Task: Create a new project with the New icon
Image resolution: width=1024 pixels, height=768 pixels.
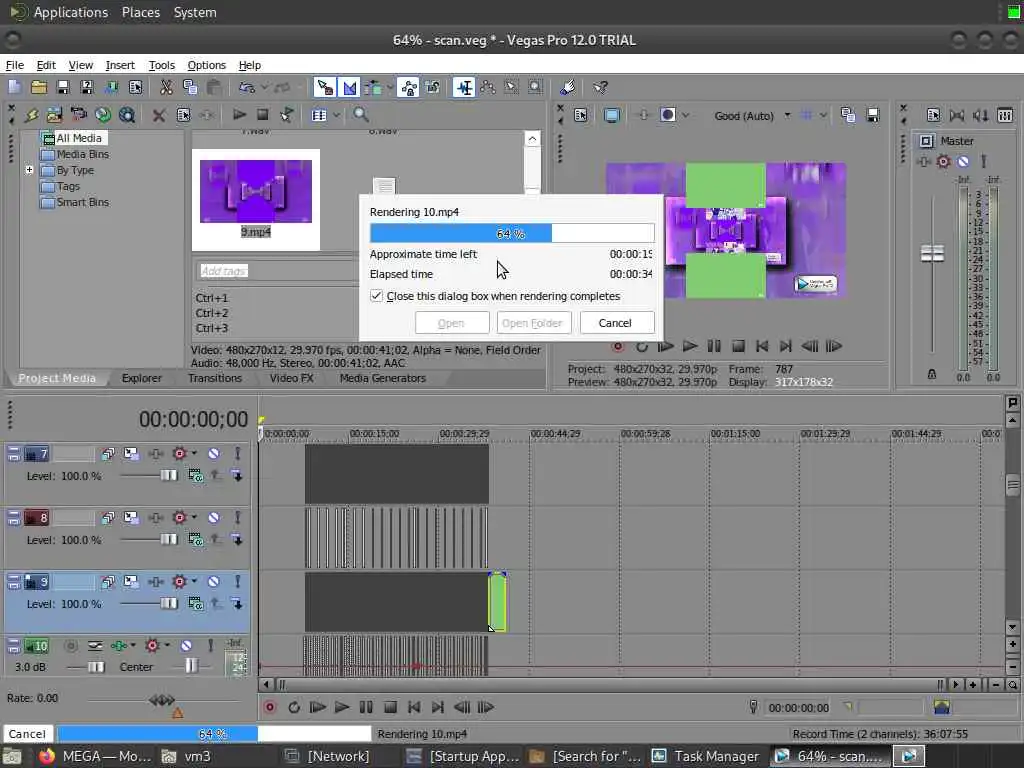Action: [x=14, y=87]
